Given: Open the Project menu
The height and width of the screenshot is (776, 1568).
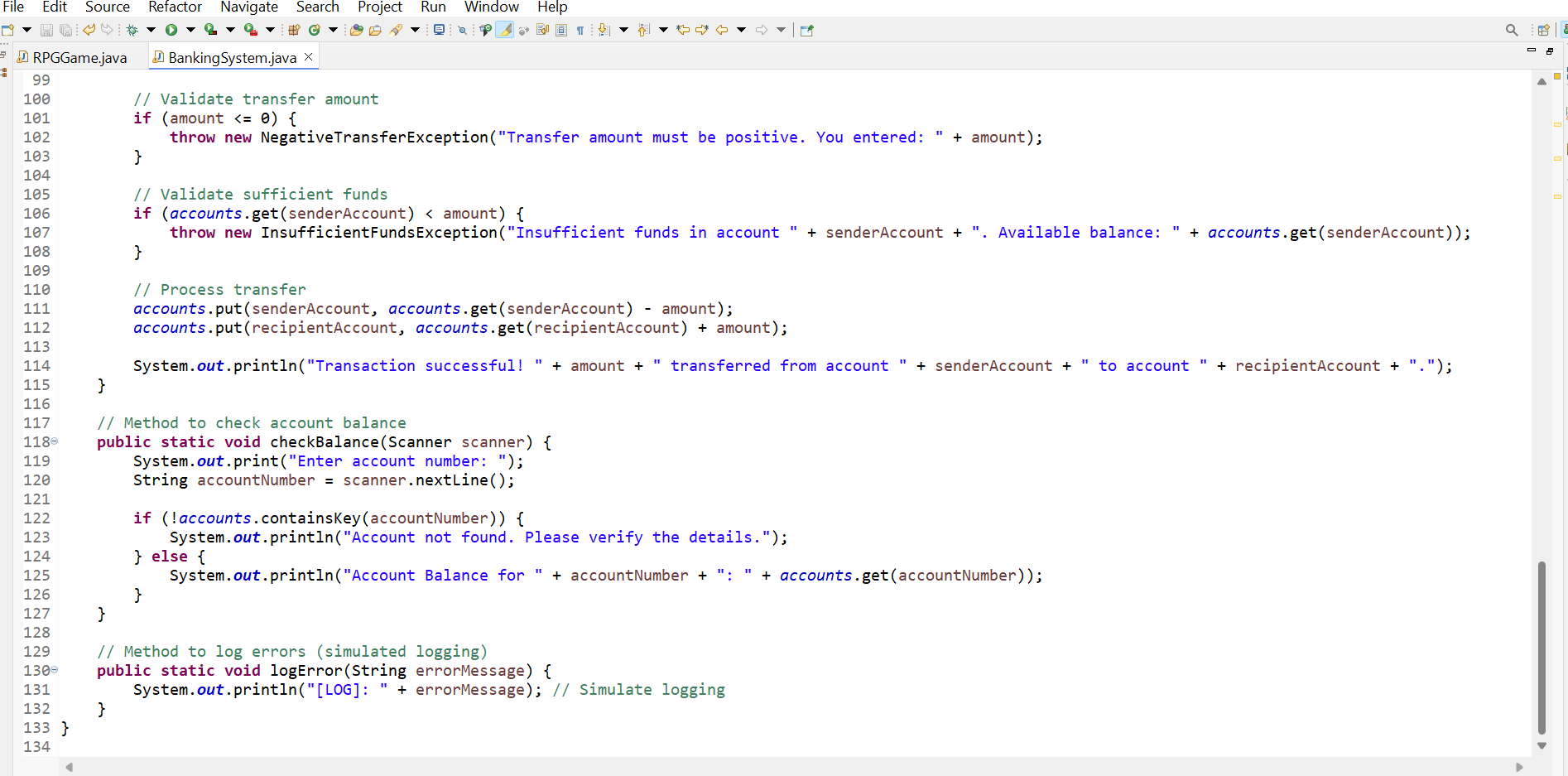Looking at the screenshot, I should tap(380, 7).
